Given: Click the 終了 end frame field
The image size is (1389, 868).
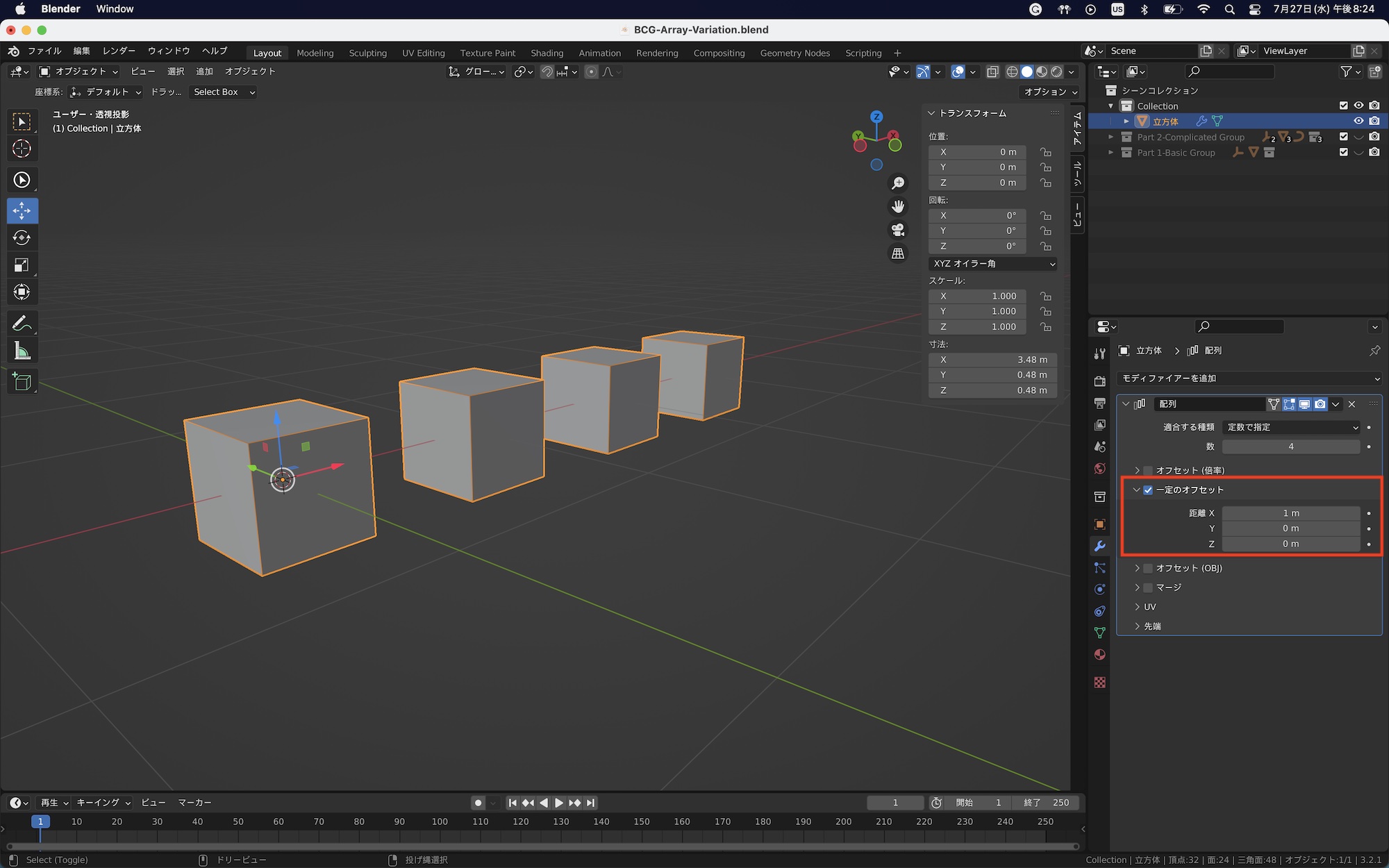Looking at the screenshot, I should (1046, 803).
